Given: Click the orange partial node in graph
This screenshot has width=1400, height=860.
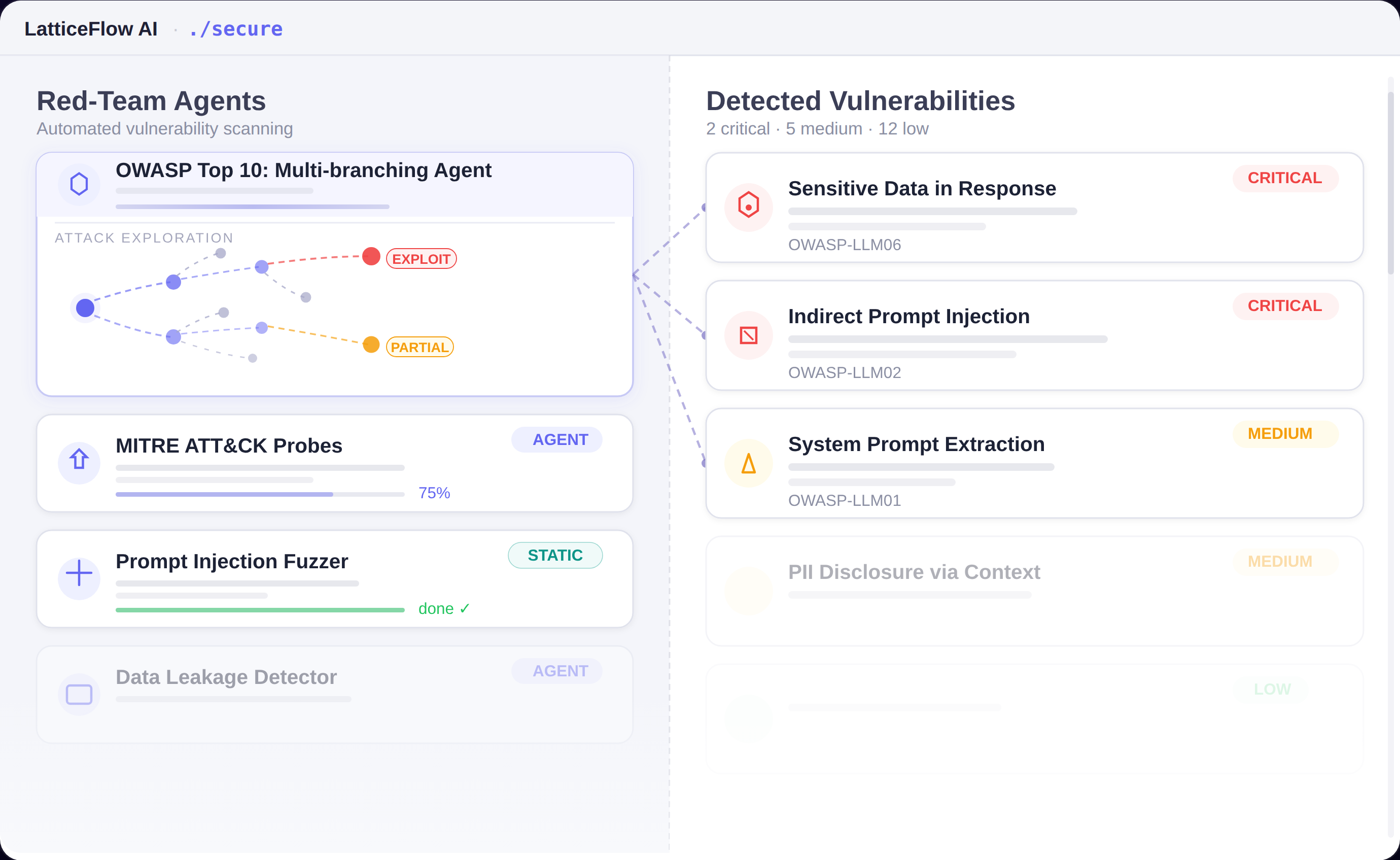Looking at the screenshot, I should [371, 344].
